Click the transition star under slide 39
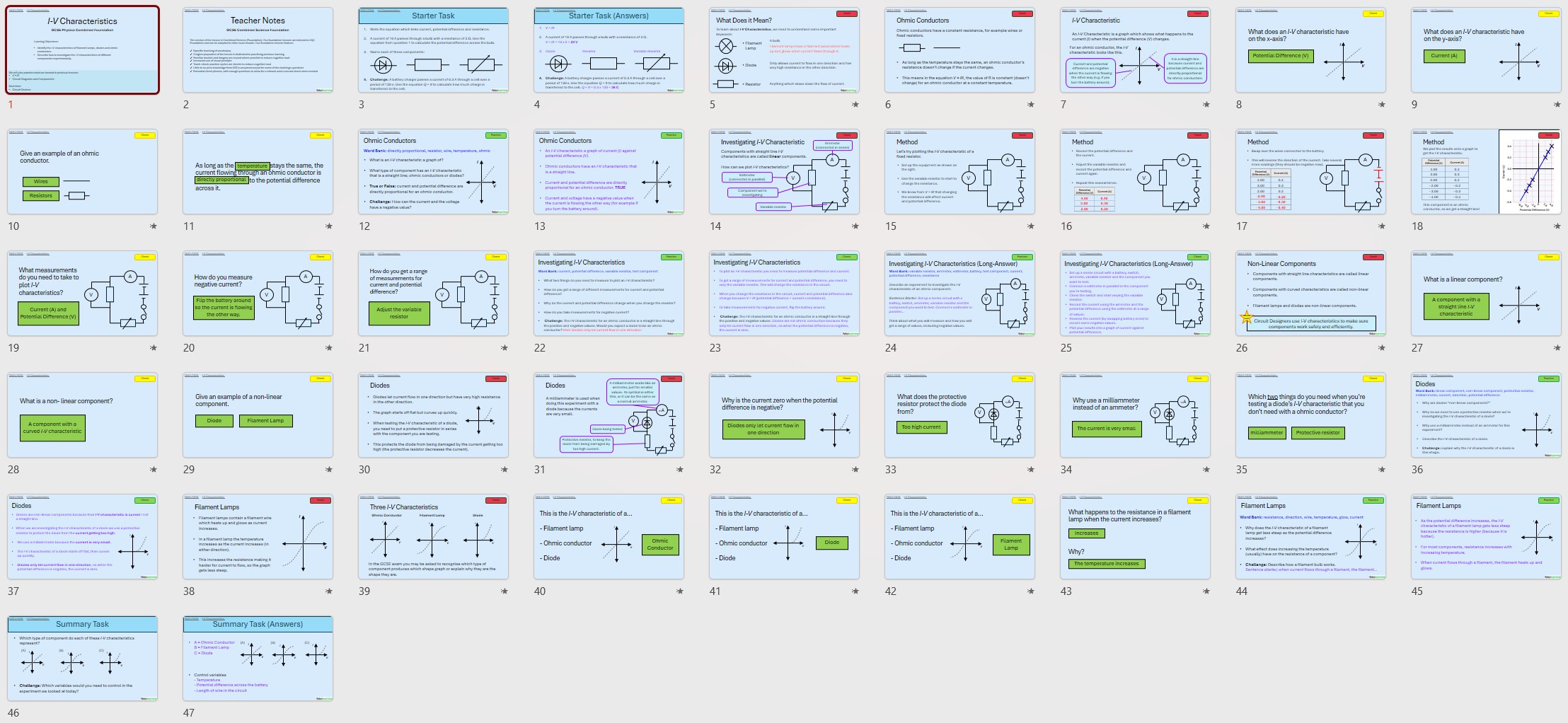This screenshot has width=1568, height=723. 504,591
